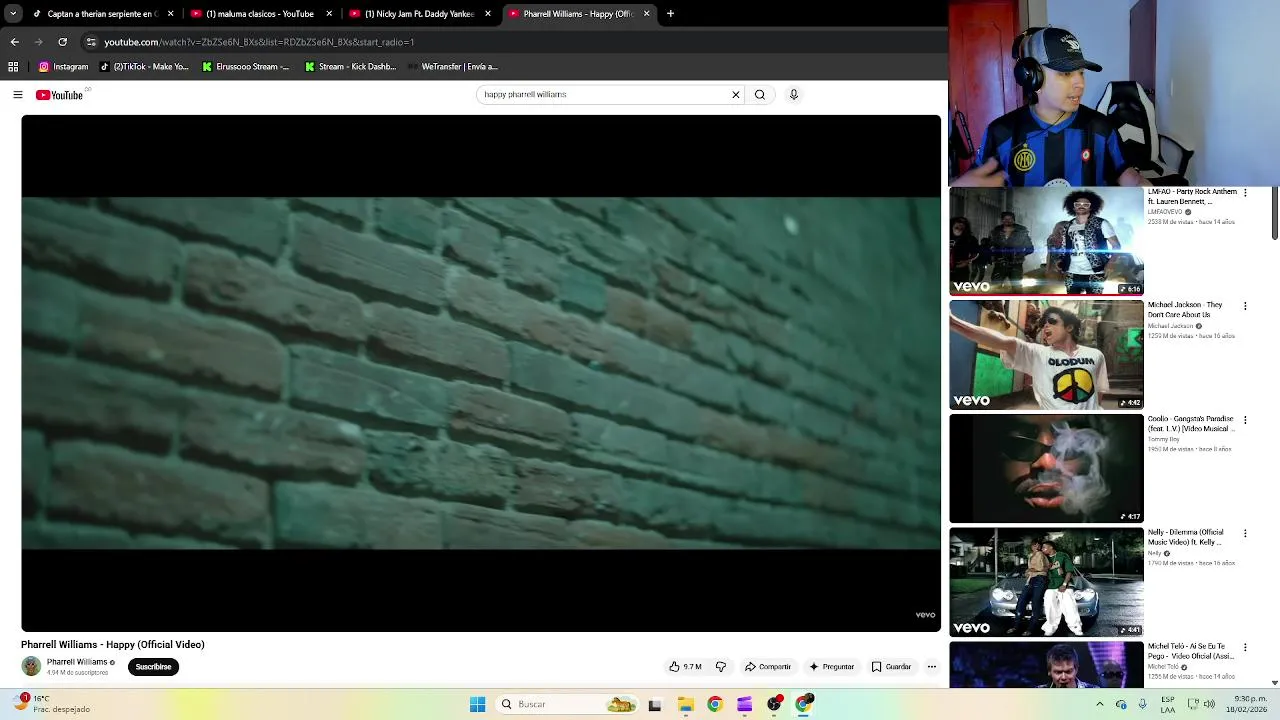
Task: Click the page scrollbar down arrow
Action: click(1274, 682)
